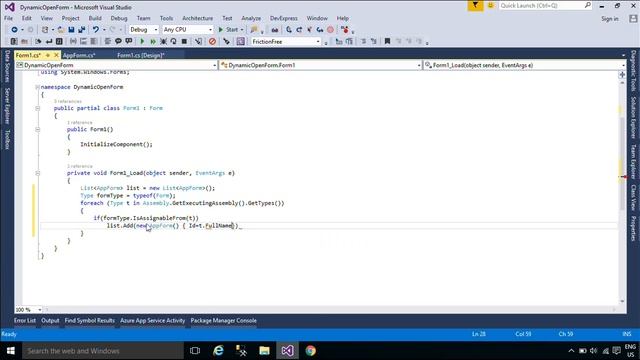Click the Comment selection speech-bubble icon
640x360 pixels.
[x=118, y=42]
